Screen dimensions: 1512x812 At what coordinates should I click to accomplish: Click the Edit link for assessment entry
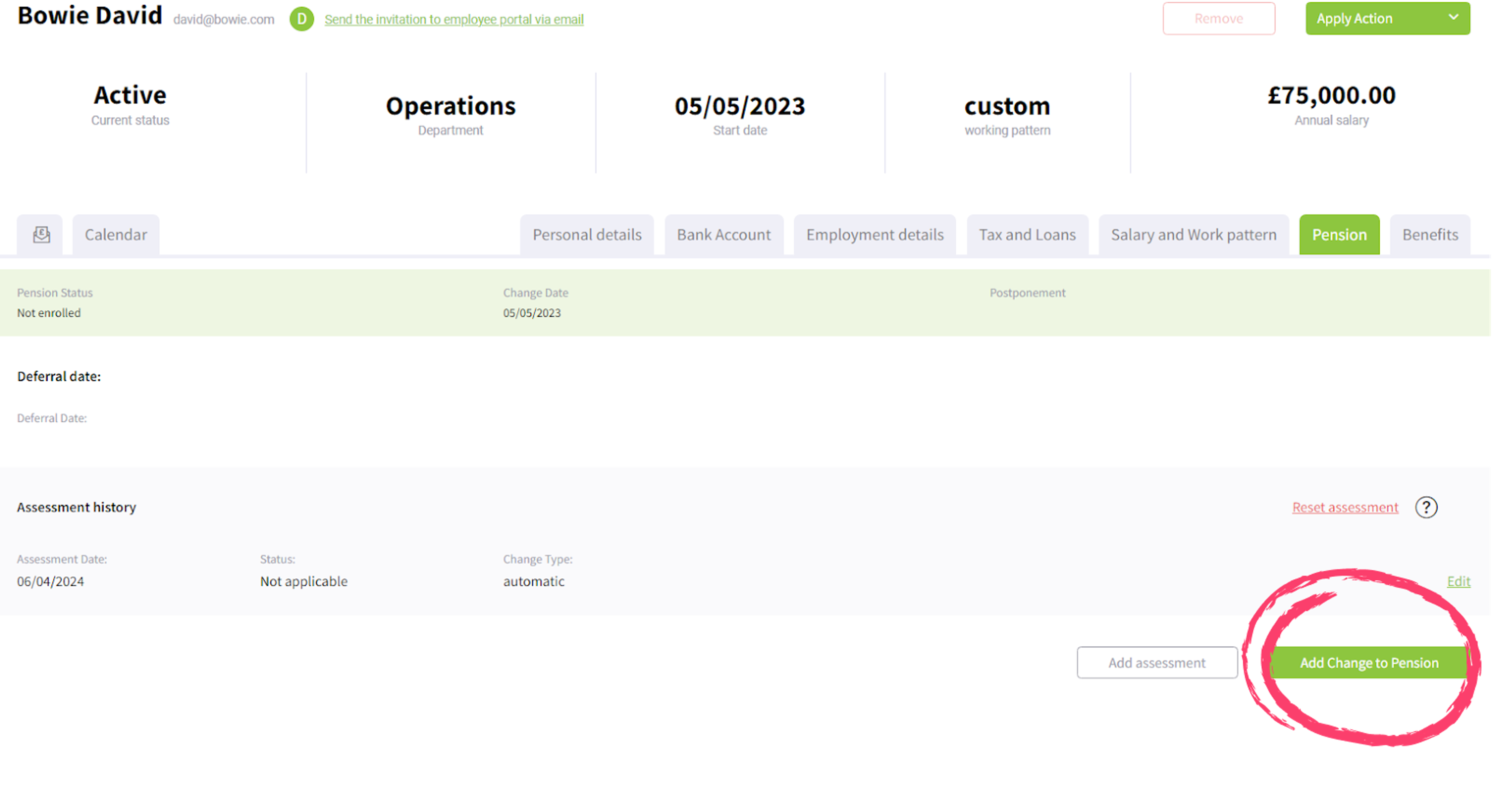tap(1459, 581)
